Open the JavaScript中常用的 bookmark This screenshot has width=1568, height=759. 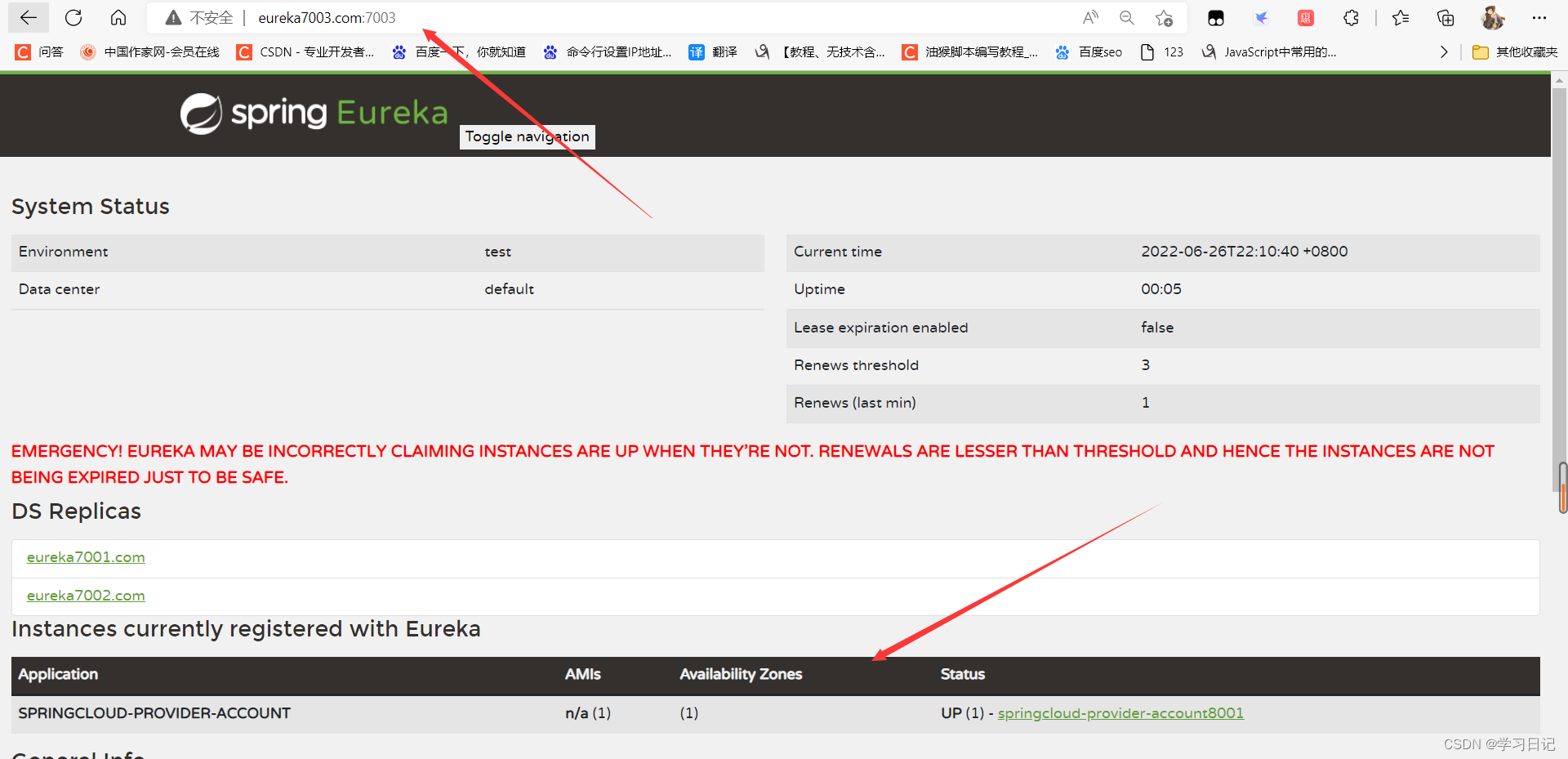click(1269, 52)
